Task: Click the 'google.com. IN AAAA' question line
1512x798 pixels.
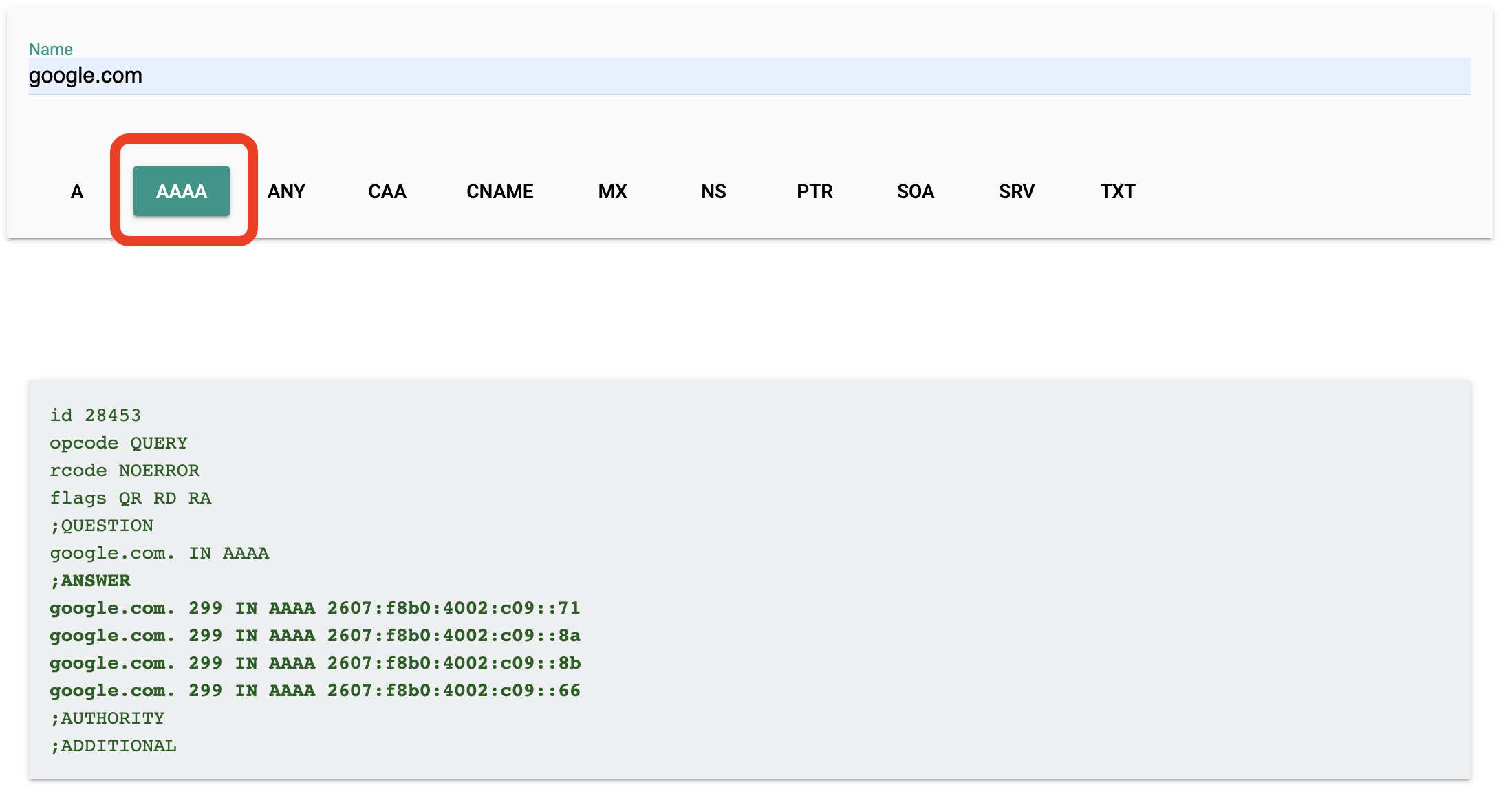Action: coord(159,553)
